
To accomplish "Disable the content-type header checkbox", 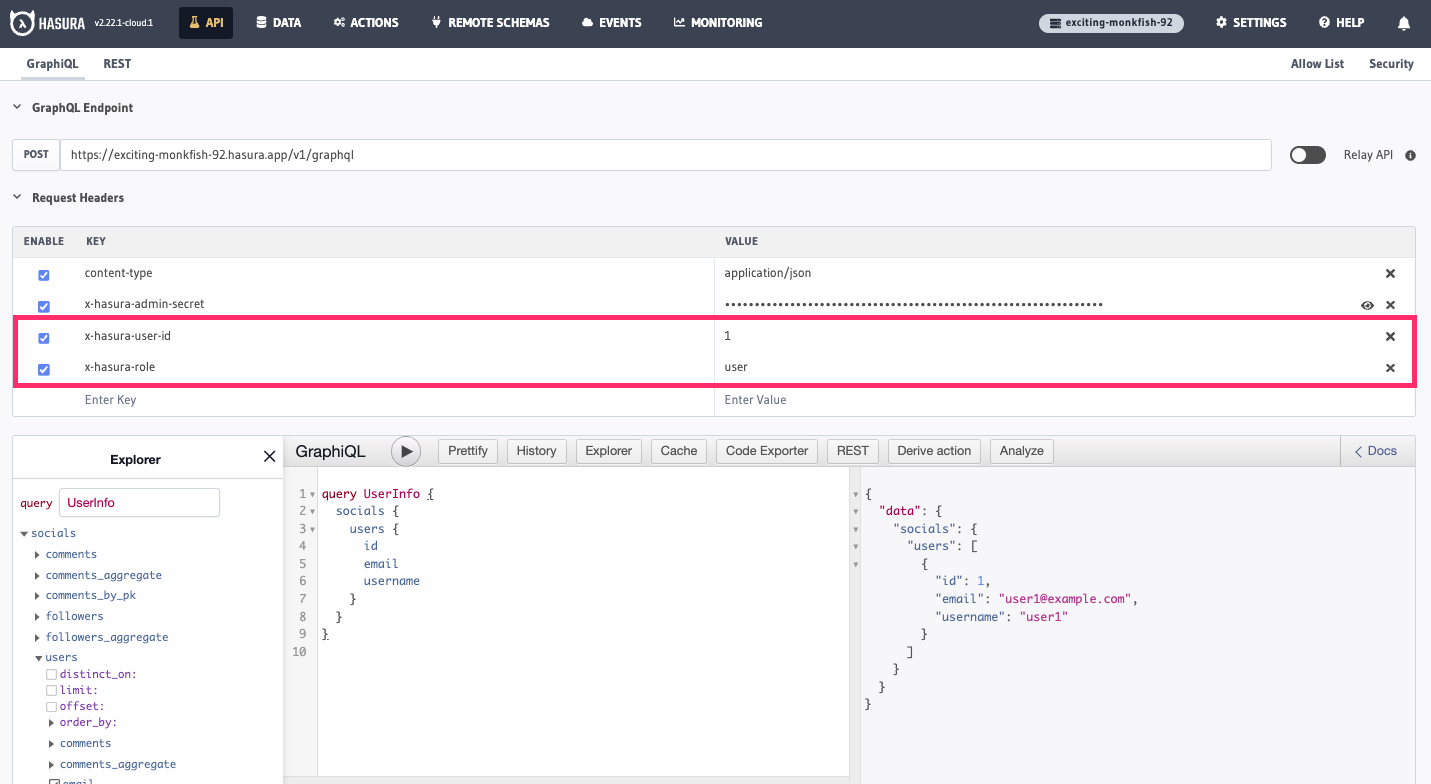I will coord(43,274).
